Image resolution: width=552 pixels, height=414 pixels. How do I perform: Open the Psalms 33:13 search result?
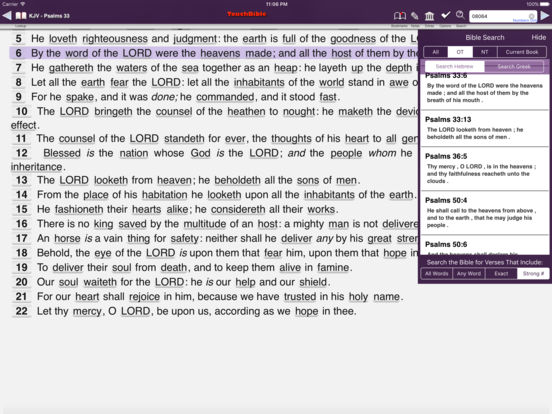click(485, 128)
